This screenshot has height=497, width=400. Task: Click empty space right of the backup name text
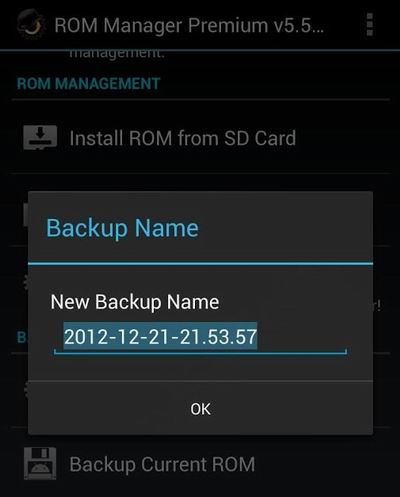[x=302, y=336]
